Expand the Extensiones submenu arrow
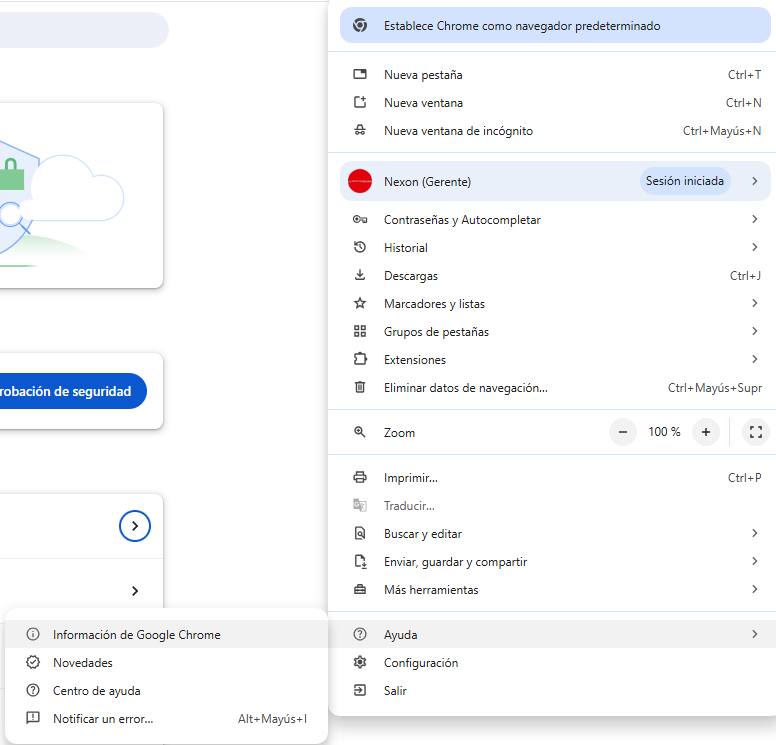The height and width of the screenshot is (745, 776). pos(755,359)
